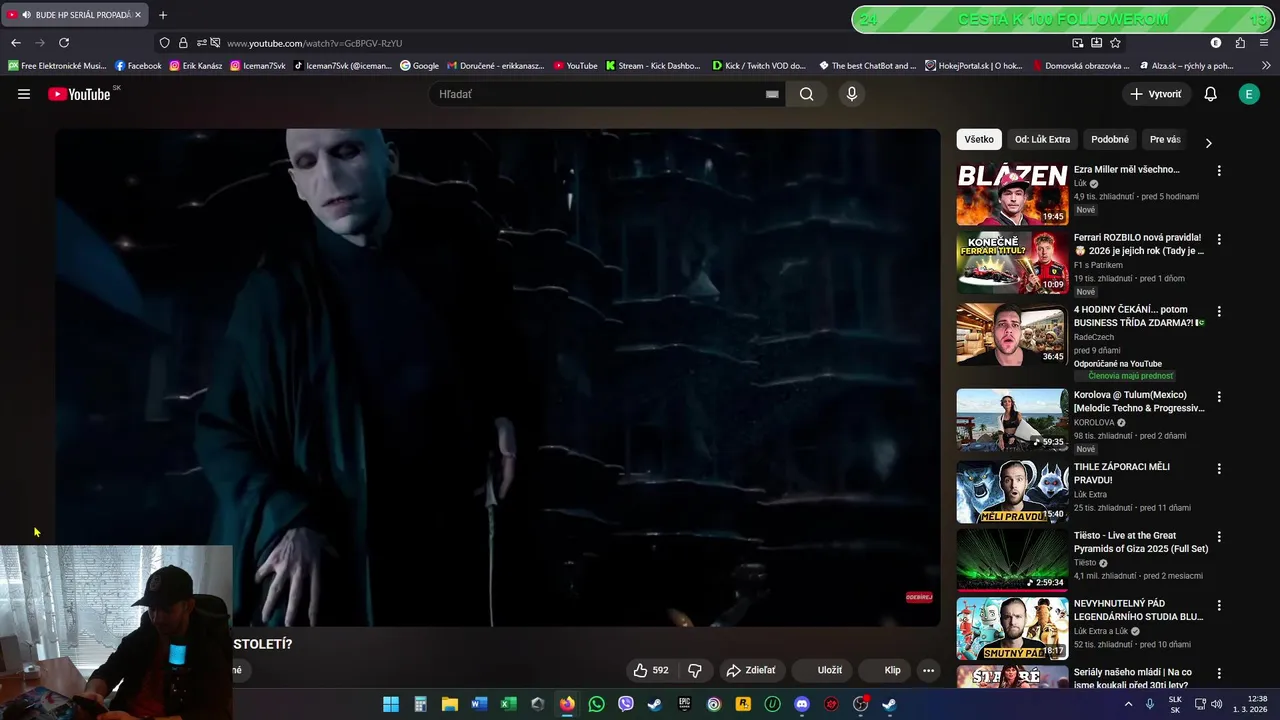This screenshot has width=1280, height=720.
Task: Open options for Korolova @ Tulum video
Action: pyautogui.click(x=1218, y=397)
